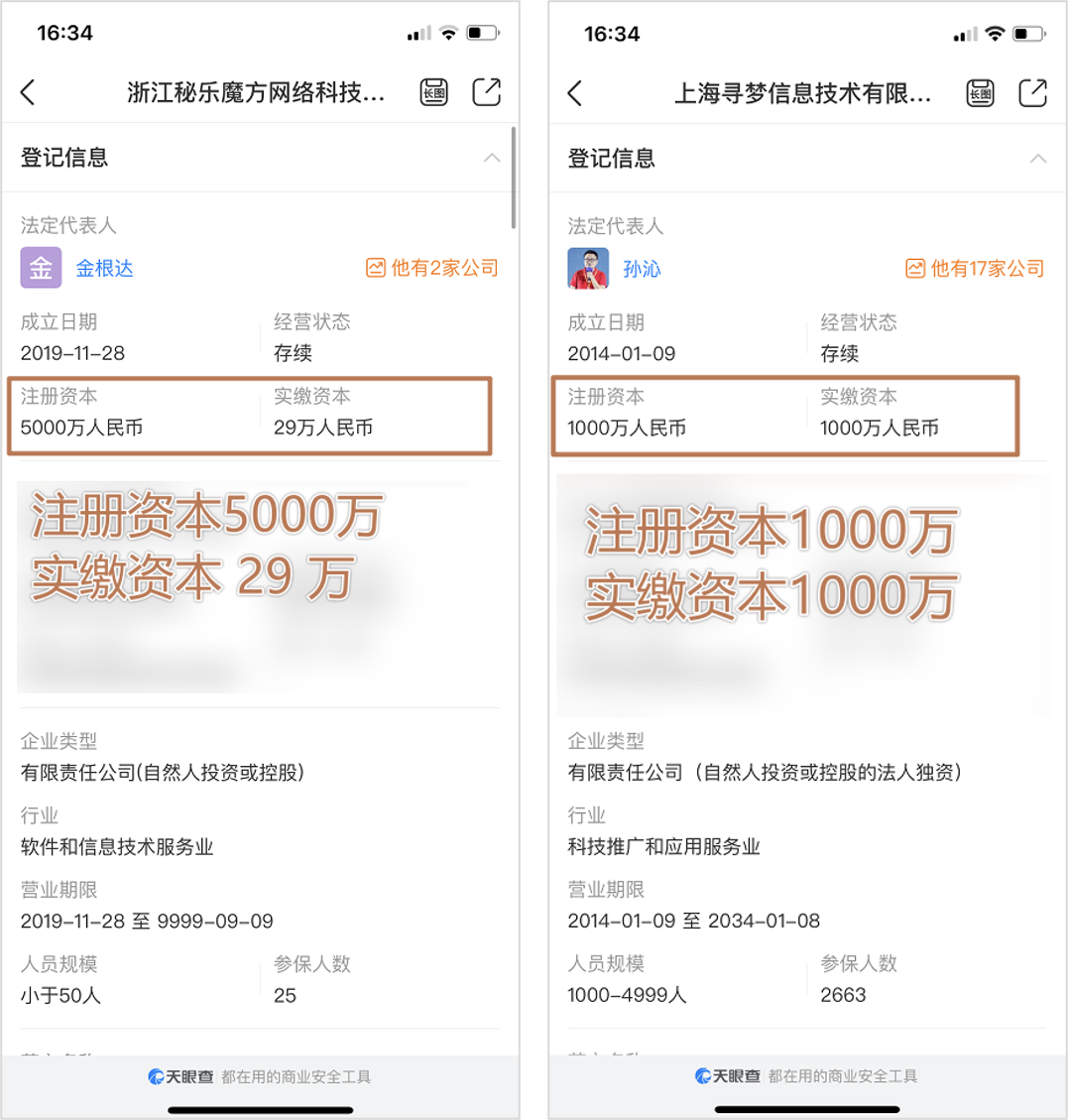This screenshot has height=1120, width=1068.
Task: Tap 孙沁 profile photo thumbnail
Action: (x=588, y=269)
